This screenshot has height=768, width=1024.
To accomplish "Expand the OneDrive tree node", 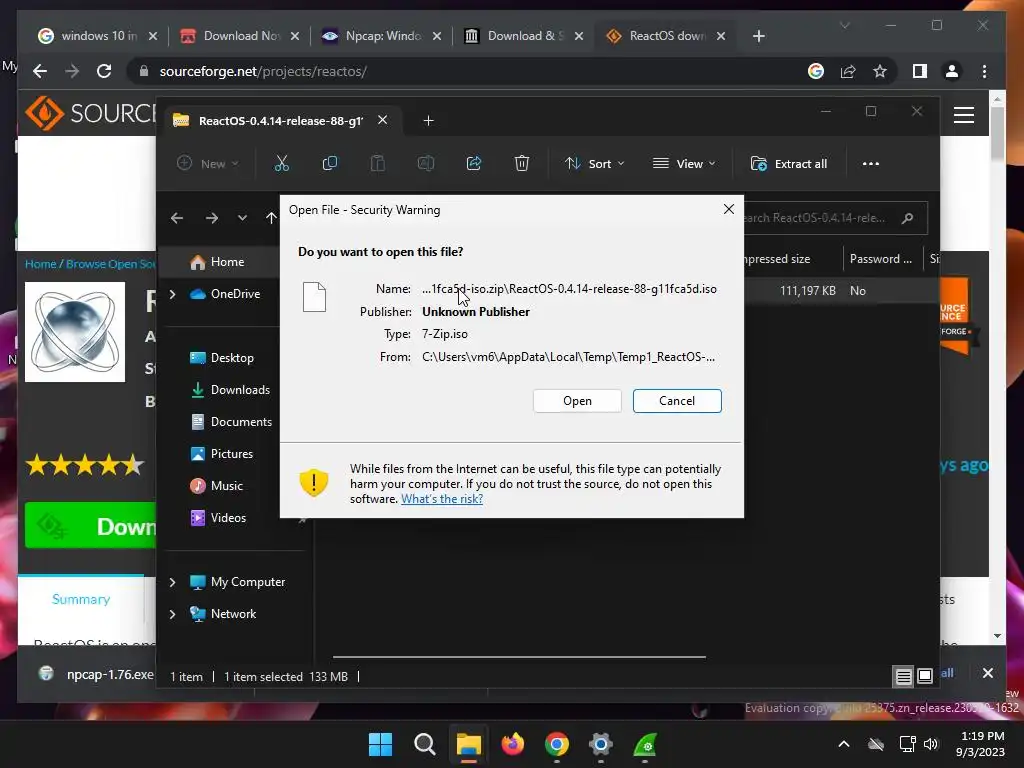I will pos(172,294).
